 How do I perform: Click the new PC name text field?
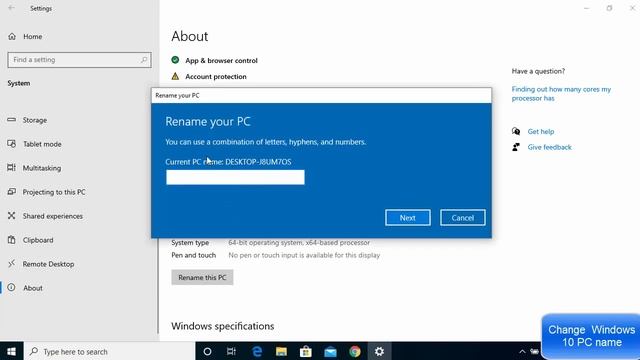[x=235, y=177]
